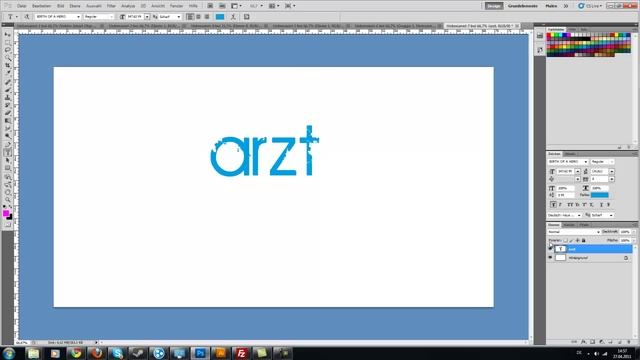Toggle Faux Italic in Zeichen panel
The image size is (640, 360).
tap(560, 204)
